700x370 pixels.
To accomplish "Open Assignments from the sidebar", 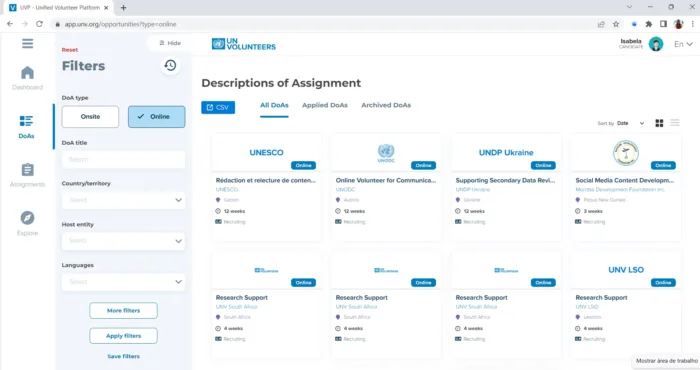I will 27,175.
